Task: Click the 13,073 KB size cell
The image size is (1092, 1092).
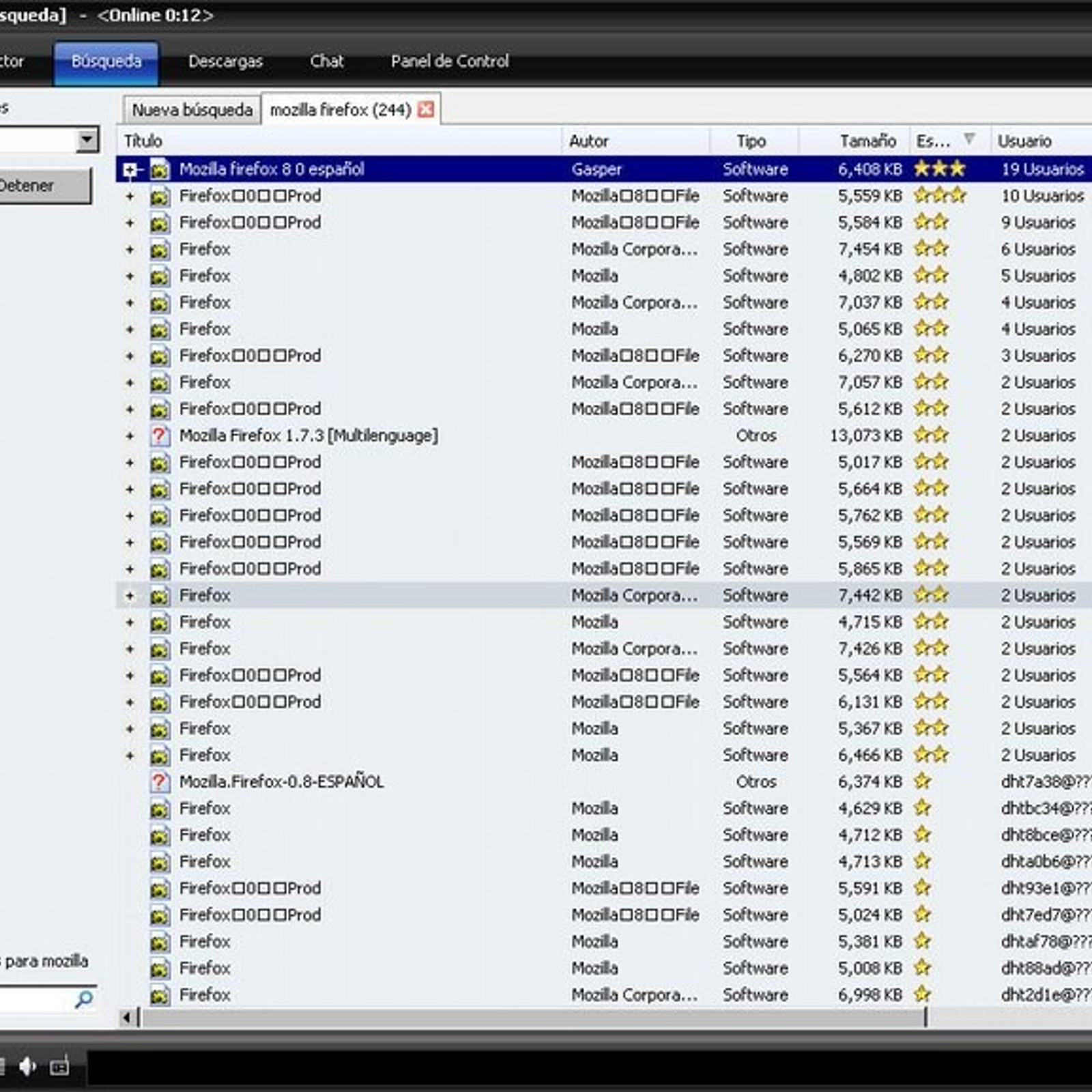Action: coord(866,435)
